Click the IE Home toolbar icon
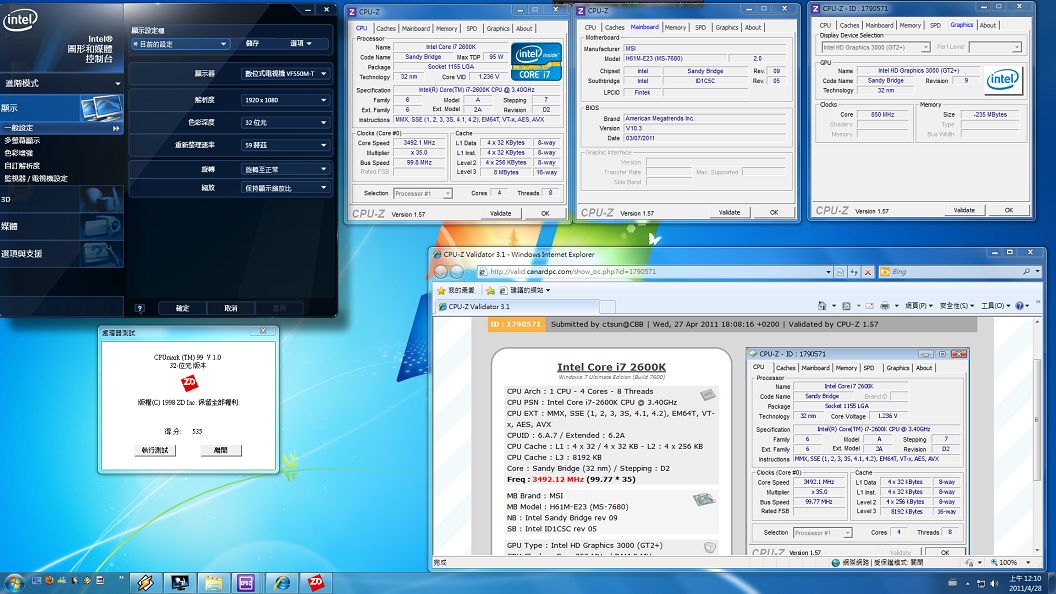1056x594 pixels. click(822, 306)
